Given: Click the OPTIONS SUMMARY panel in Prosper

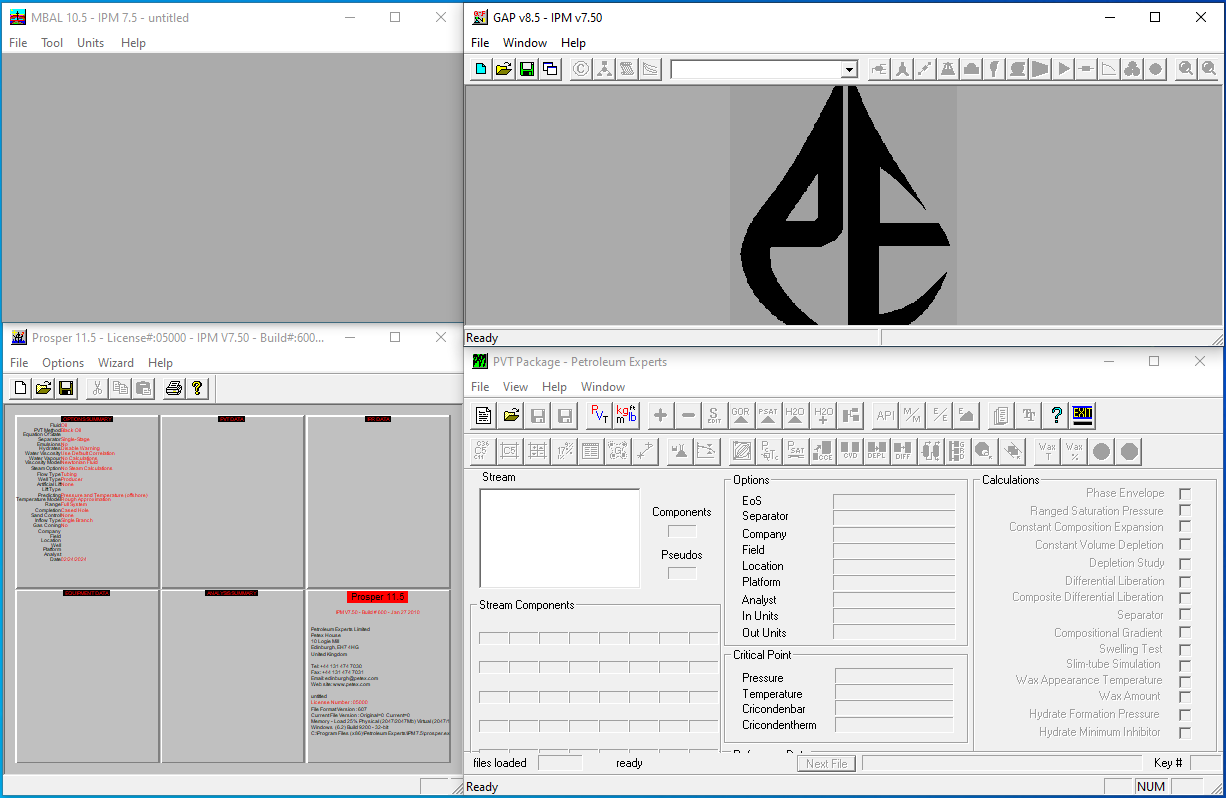Looking at the screenshot, I should click(x=87, y=502).
